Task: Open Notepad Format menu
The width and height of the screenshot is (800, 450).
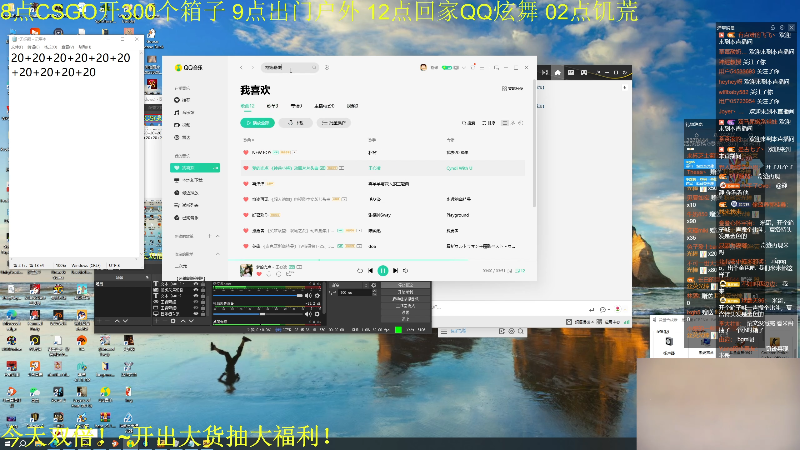Action: coord(50,46)
